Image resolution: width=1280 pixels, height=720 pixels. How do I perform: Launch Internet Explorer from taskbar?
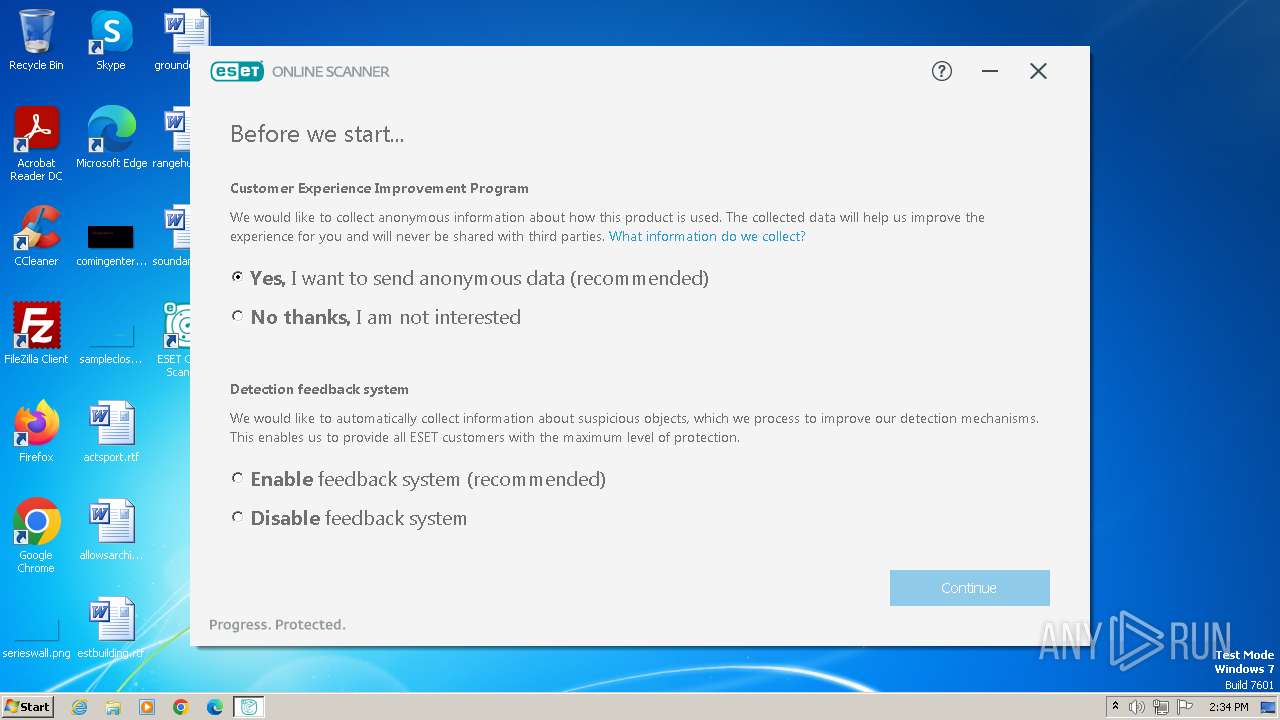[80, 707]
